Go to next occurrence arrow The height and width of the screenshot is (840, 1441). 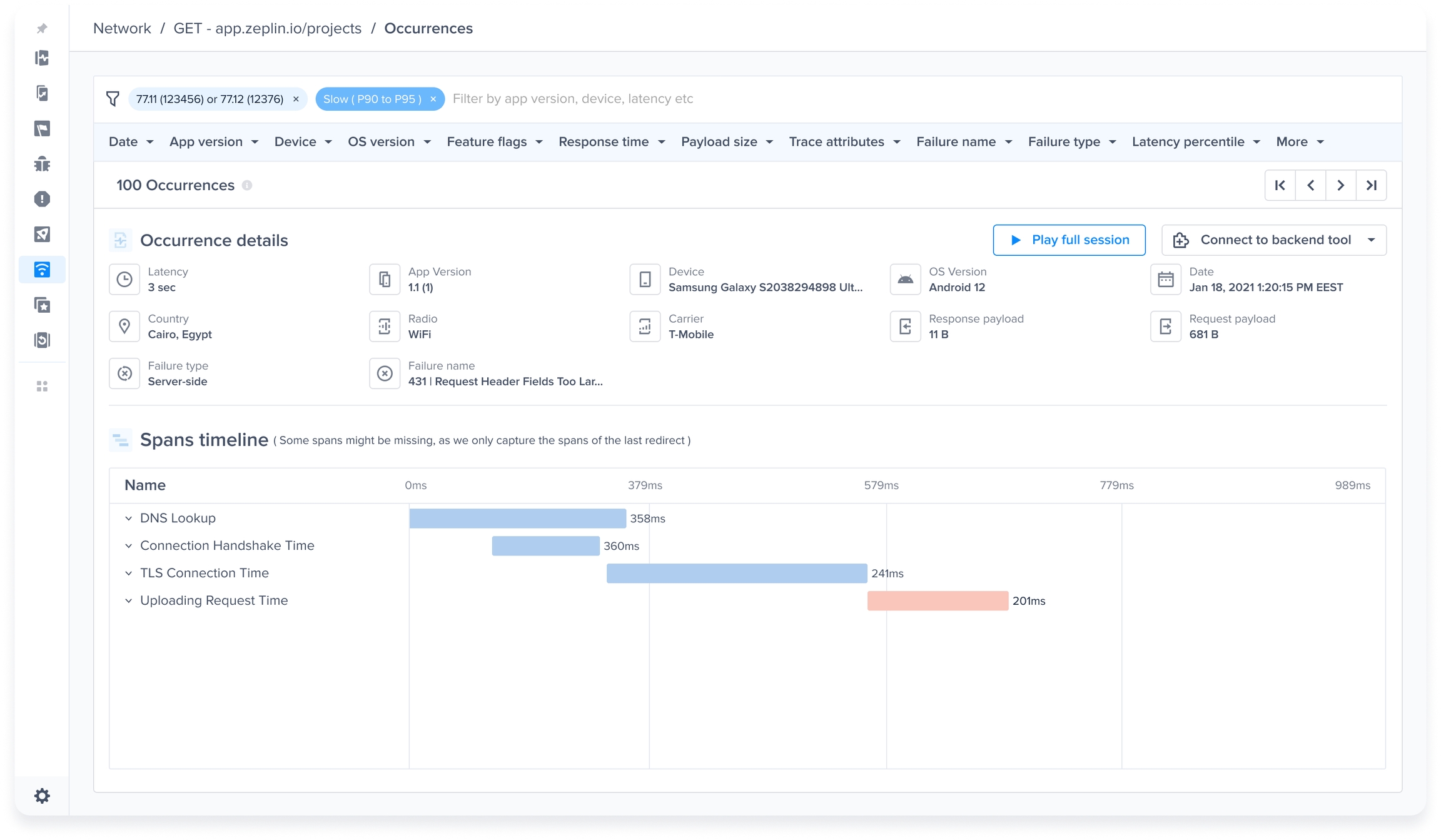click(1340, 185)
